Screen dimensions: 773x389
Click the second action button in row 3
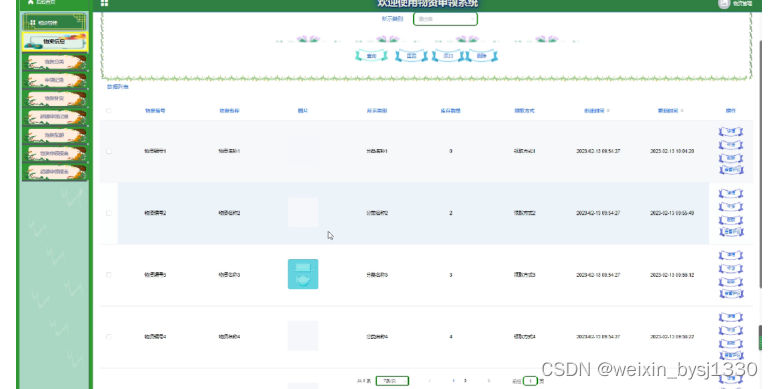731,268
